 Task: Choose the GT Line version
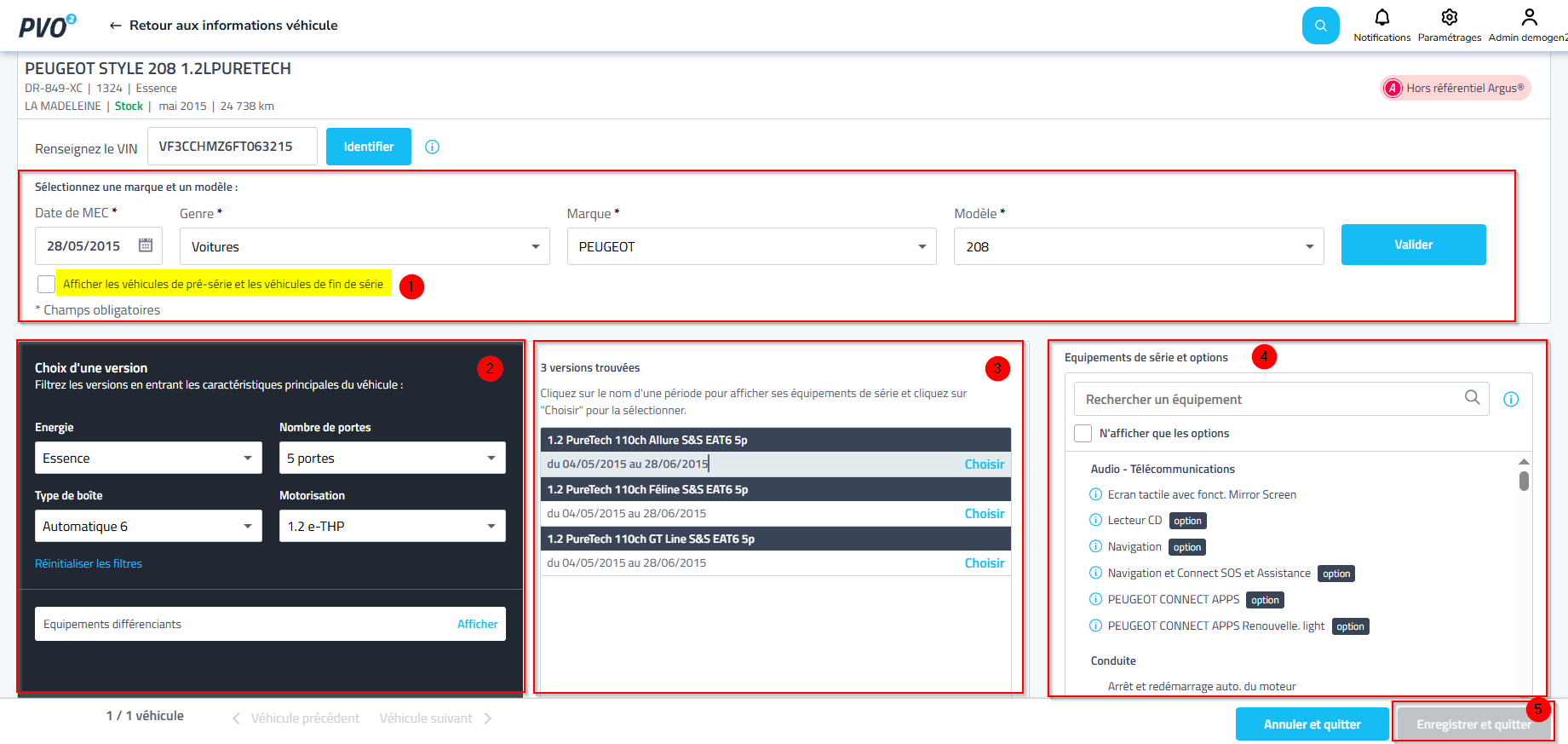(x=985, y=563)
